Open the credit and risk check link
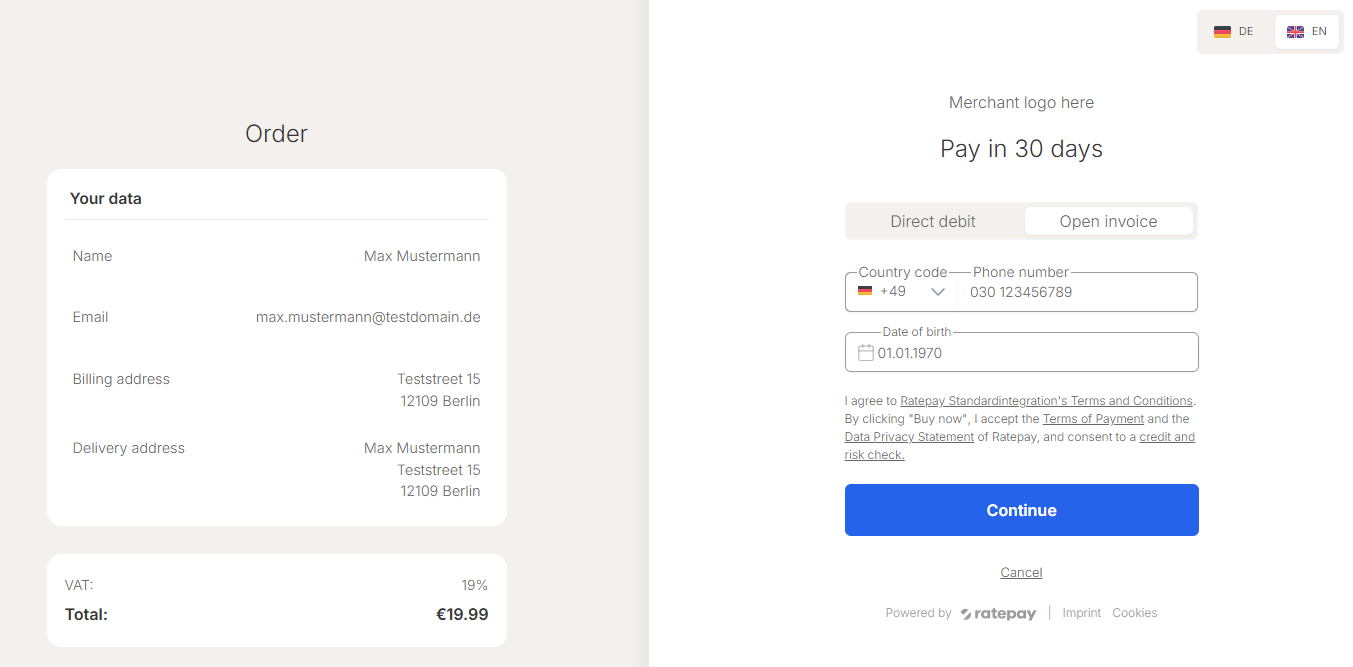 [1167, 437]
